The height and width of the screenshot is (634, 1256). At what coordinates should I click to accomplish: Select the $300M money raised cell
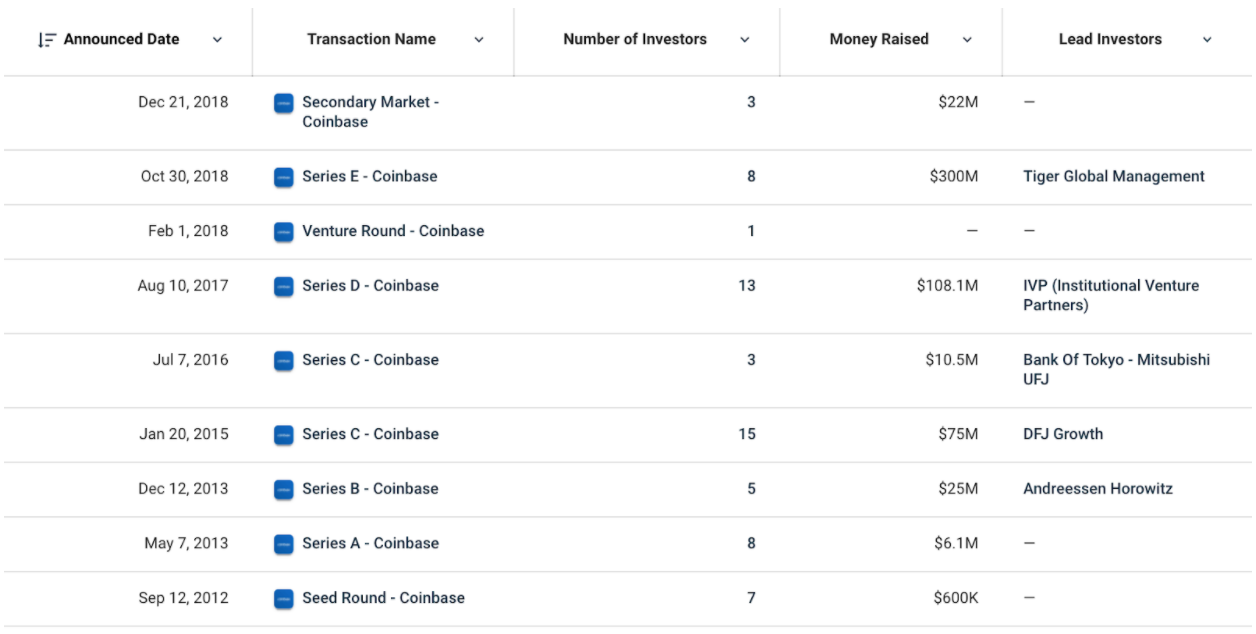[954, 176]
